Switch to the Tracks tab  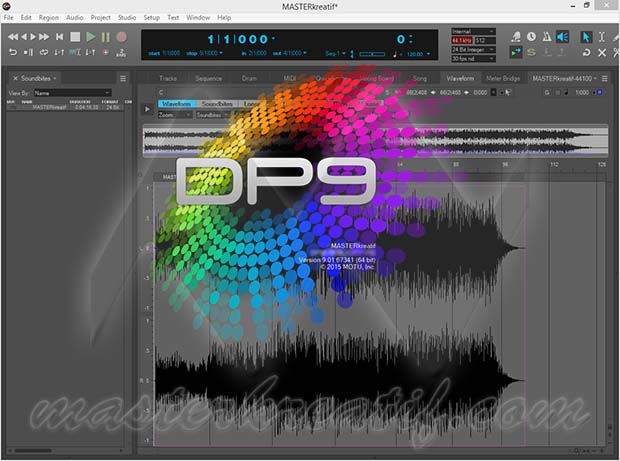point(168,78)
